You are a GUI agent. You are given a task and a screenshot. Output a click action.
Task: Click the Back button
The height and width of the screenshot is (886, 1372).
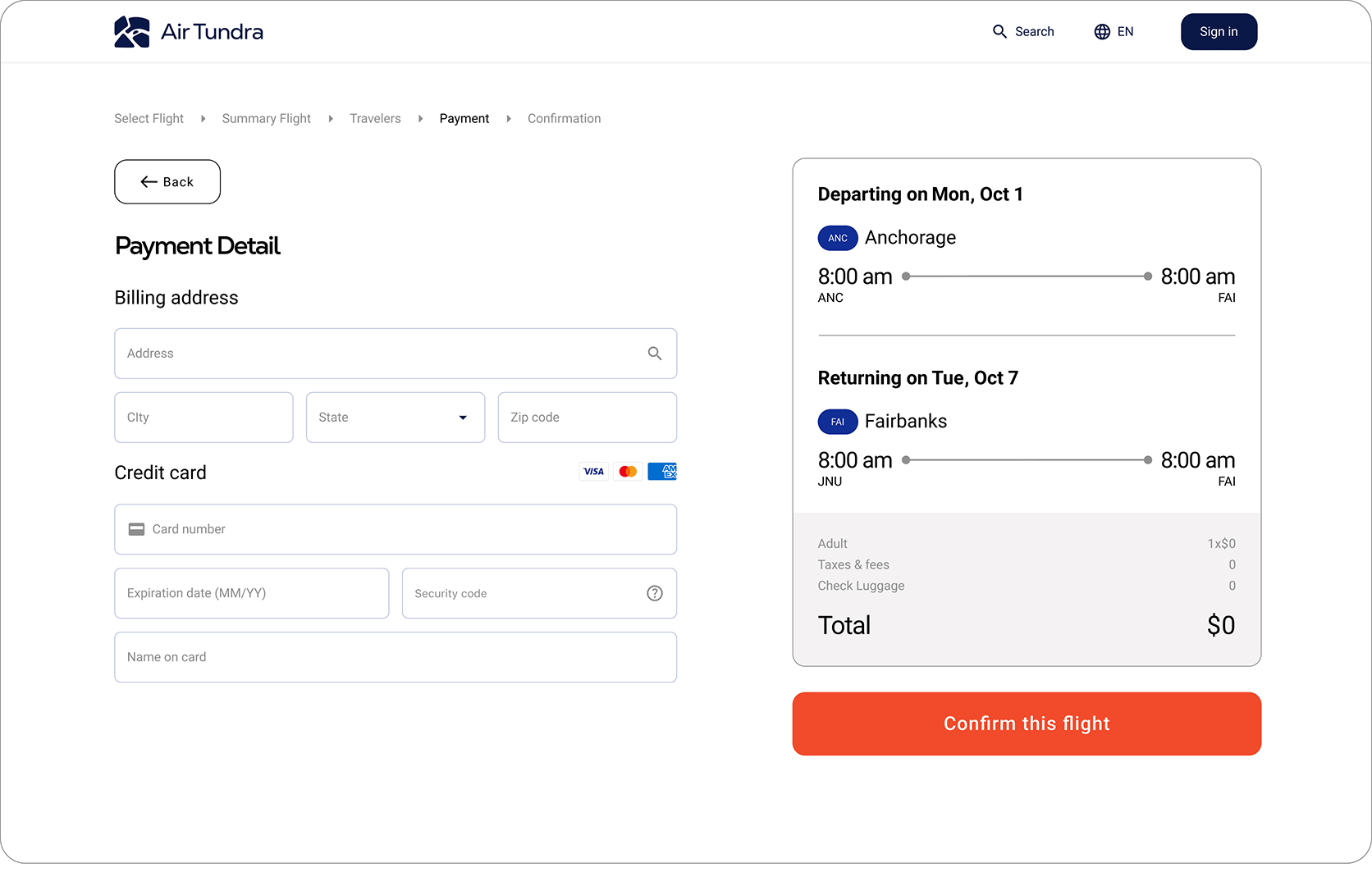(x=167, y=182)
